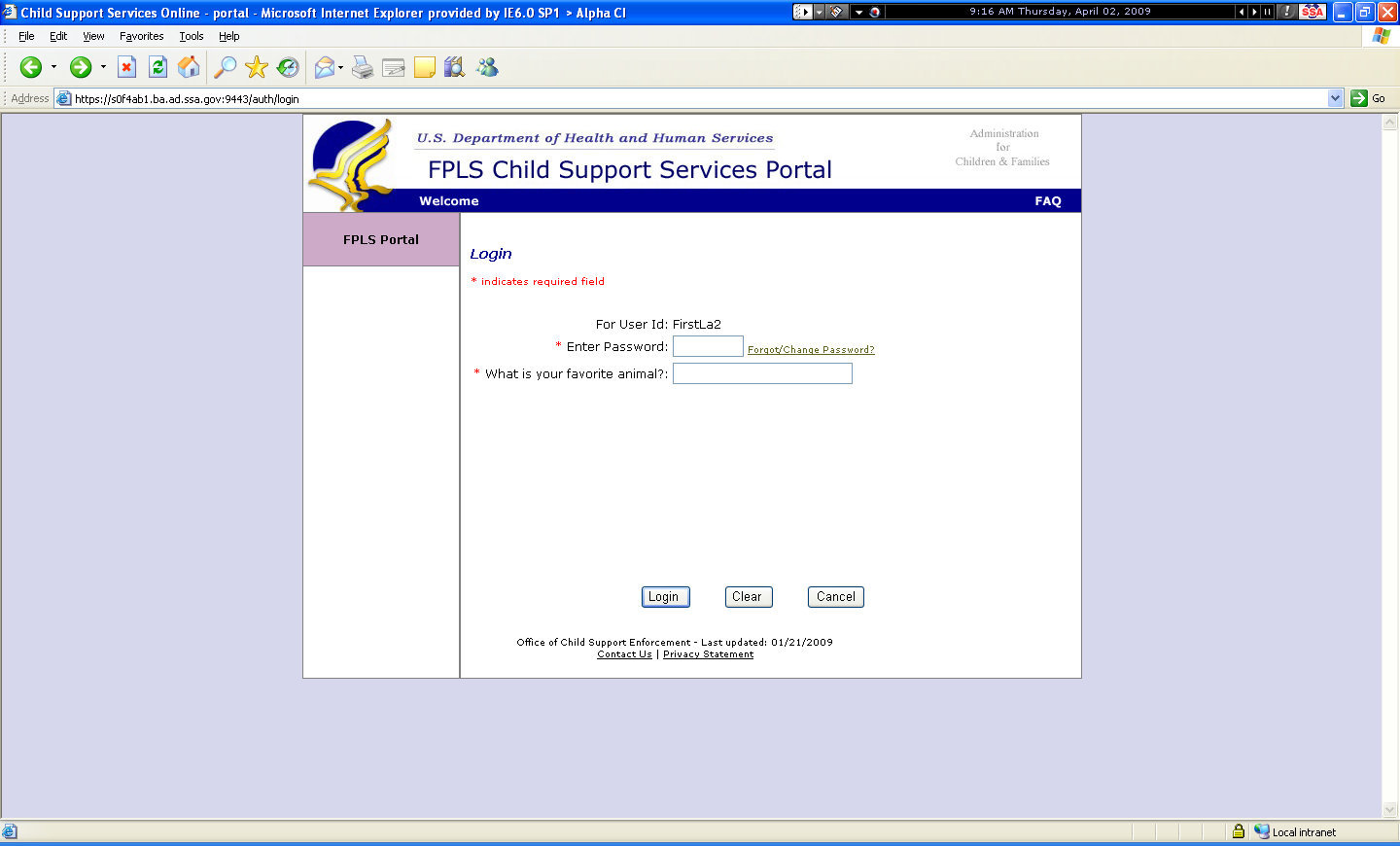
Task: Open the title bar toolbar dropdown triangle
Action: pos(859,12)
